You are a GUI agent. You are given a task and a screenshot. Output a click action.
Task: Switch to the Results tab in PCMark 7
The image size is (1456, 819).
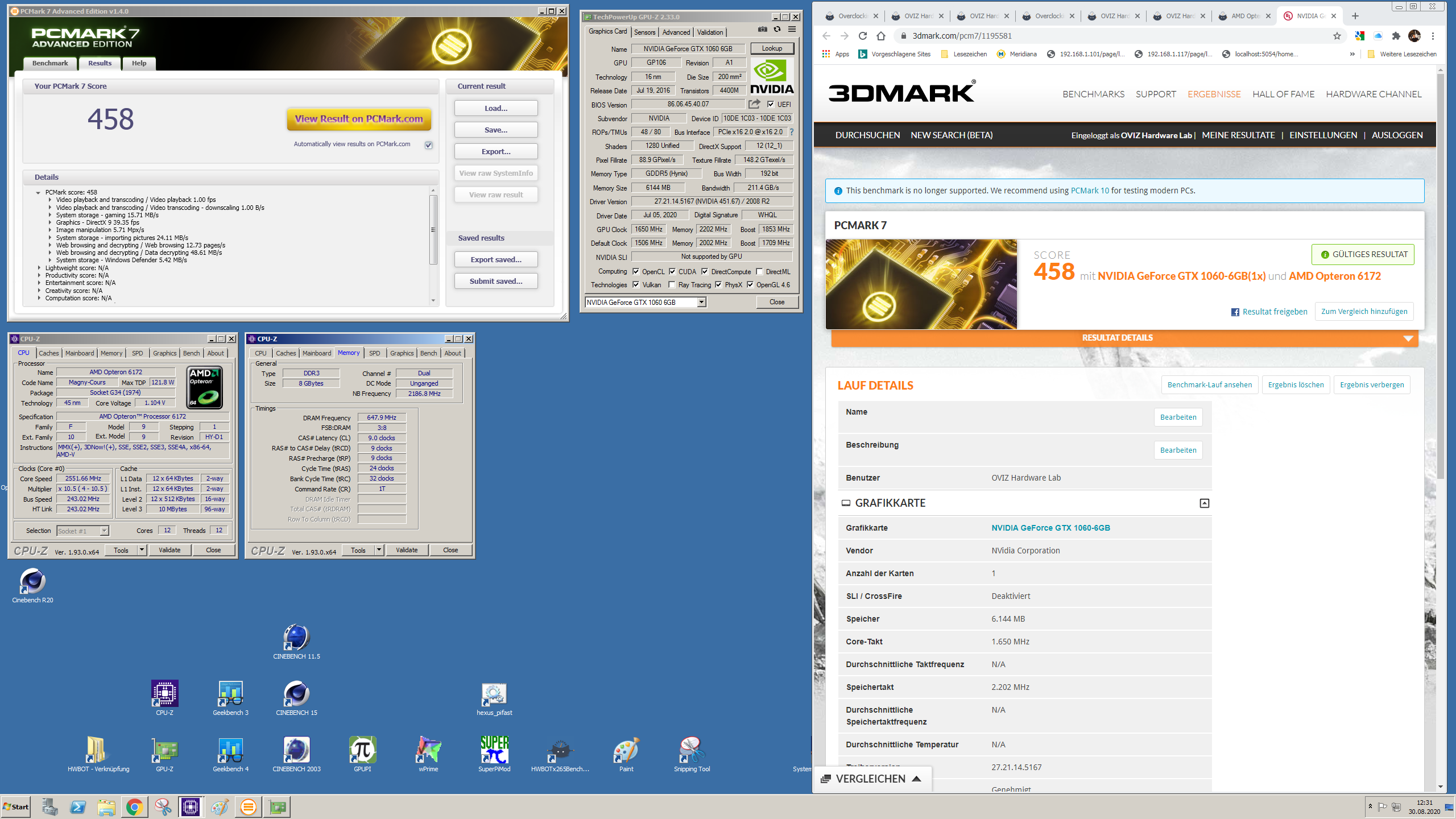100,63
